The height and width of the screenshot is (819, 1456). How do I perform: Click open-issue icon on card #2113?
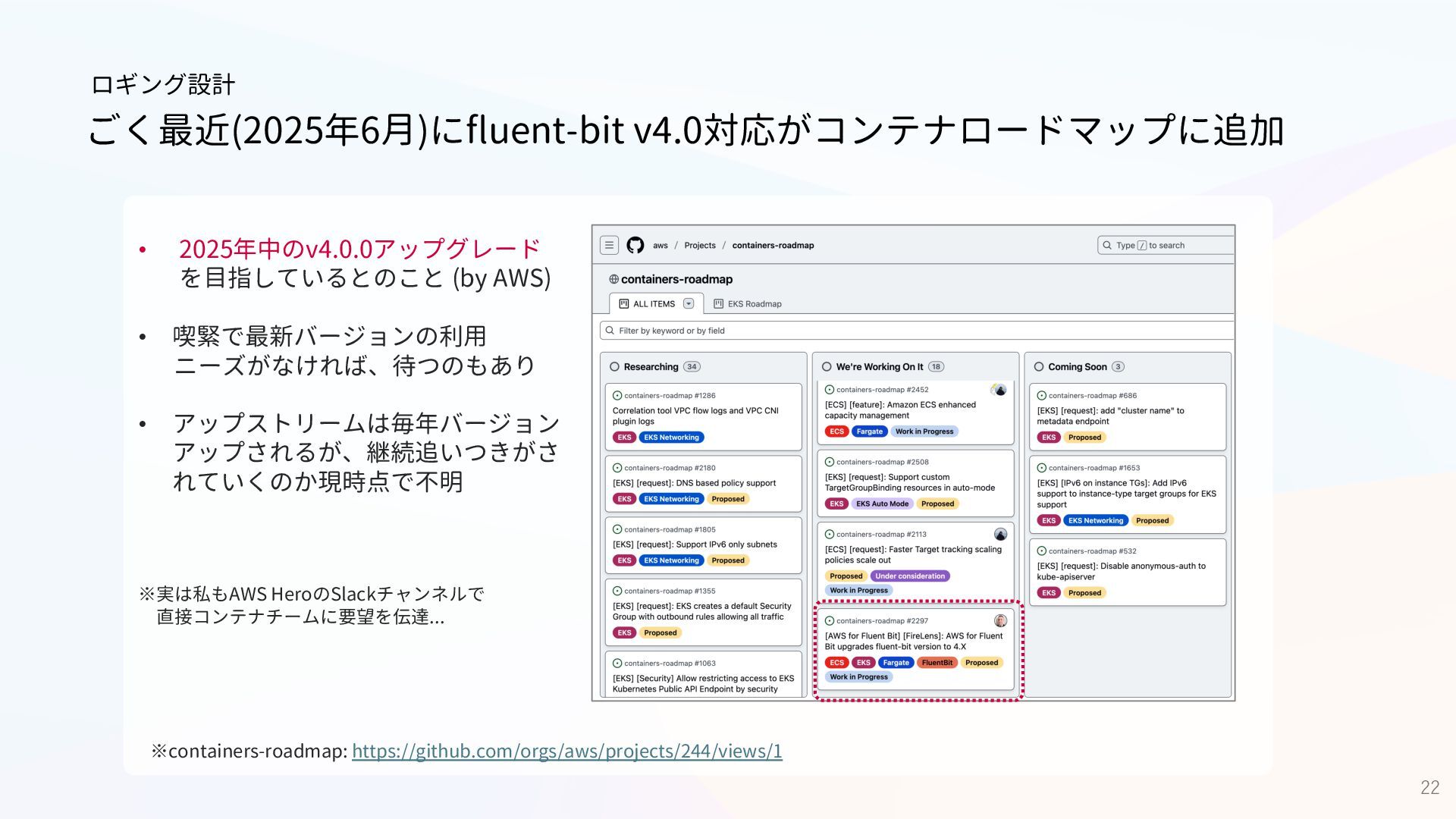coord(830,534)
